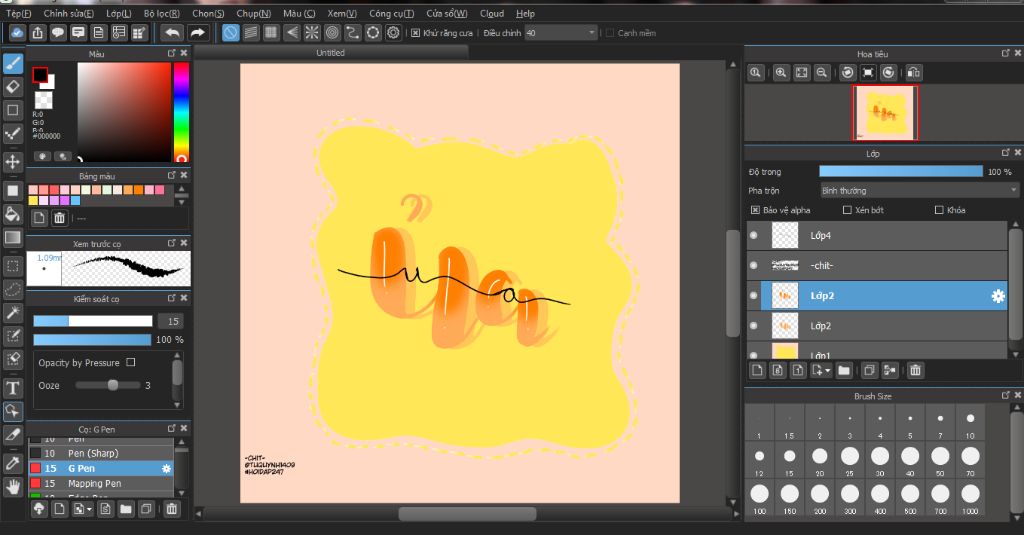Click the Redo arrow in toolbar
Viewport: 1024px width, 535px height.
[197, 33]
